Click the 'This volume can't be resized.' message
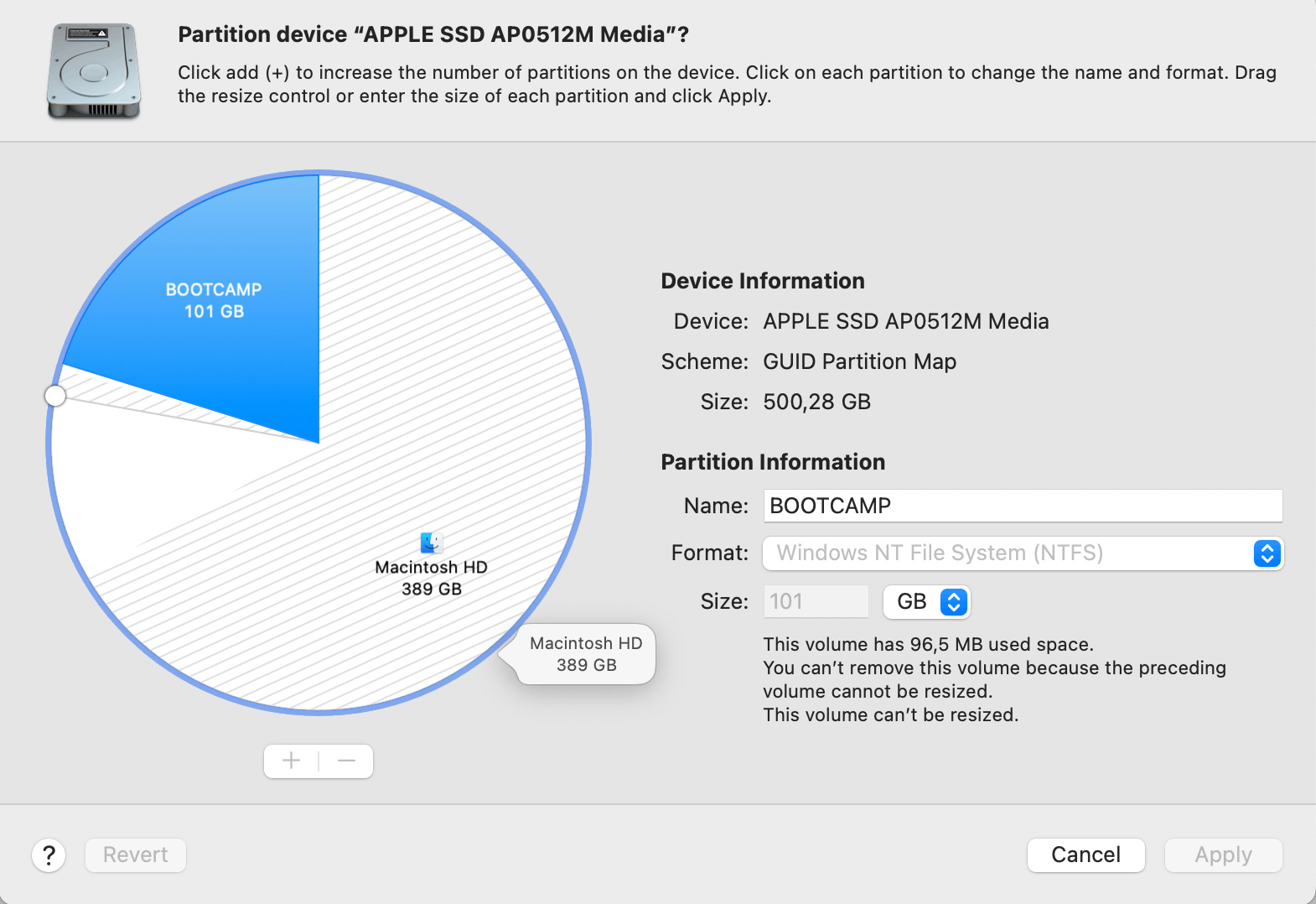The image size is (1316, 904). click(x=890, y=714)
